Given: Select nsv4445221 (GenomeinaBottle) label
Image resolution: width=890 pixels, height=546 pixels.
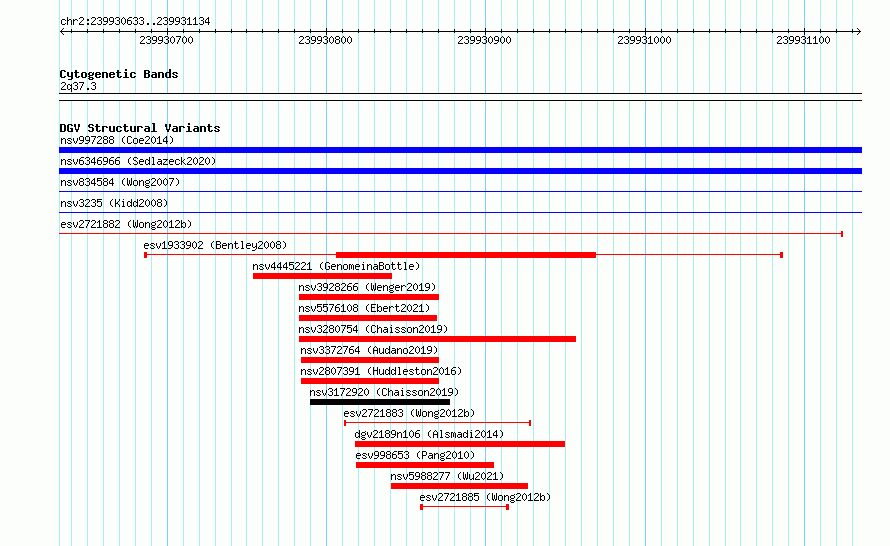Looking at the screenshot, I should pyautogui.click(x=336, y=266).
